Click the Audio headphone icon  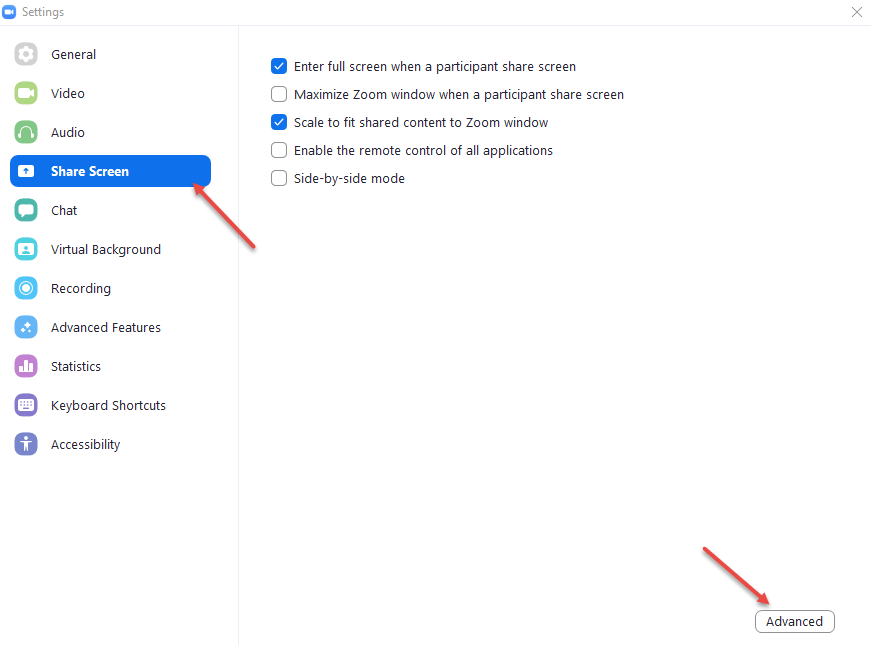click(x=25, y=132)
